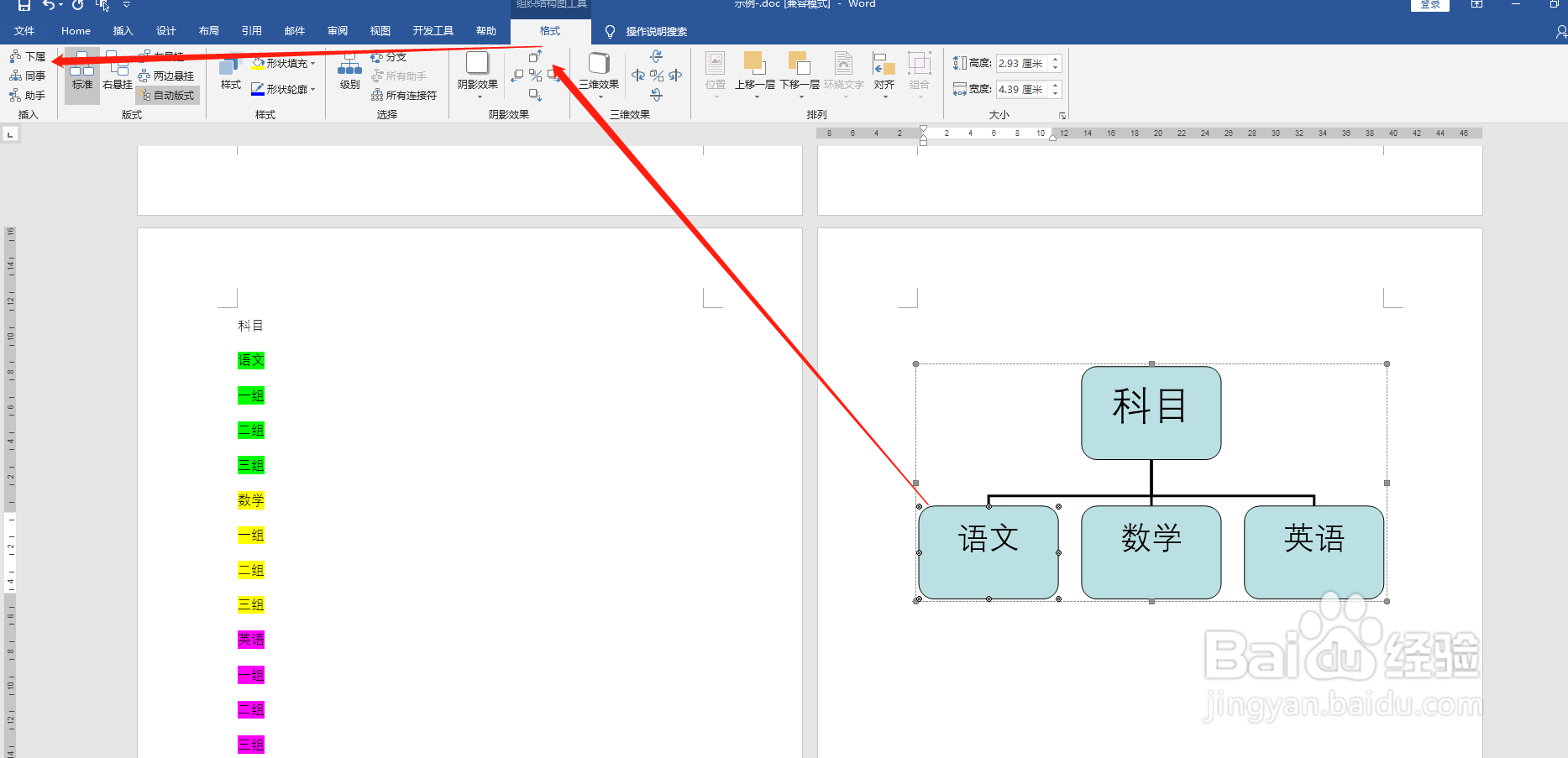Tilt 3D effect up
1568x758 pixels.
(657, 56)
